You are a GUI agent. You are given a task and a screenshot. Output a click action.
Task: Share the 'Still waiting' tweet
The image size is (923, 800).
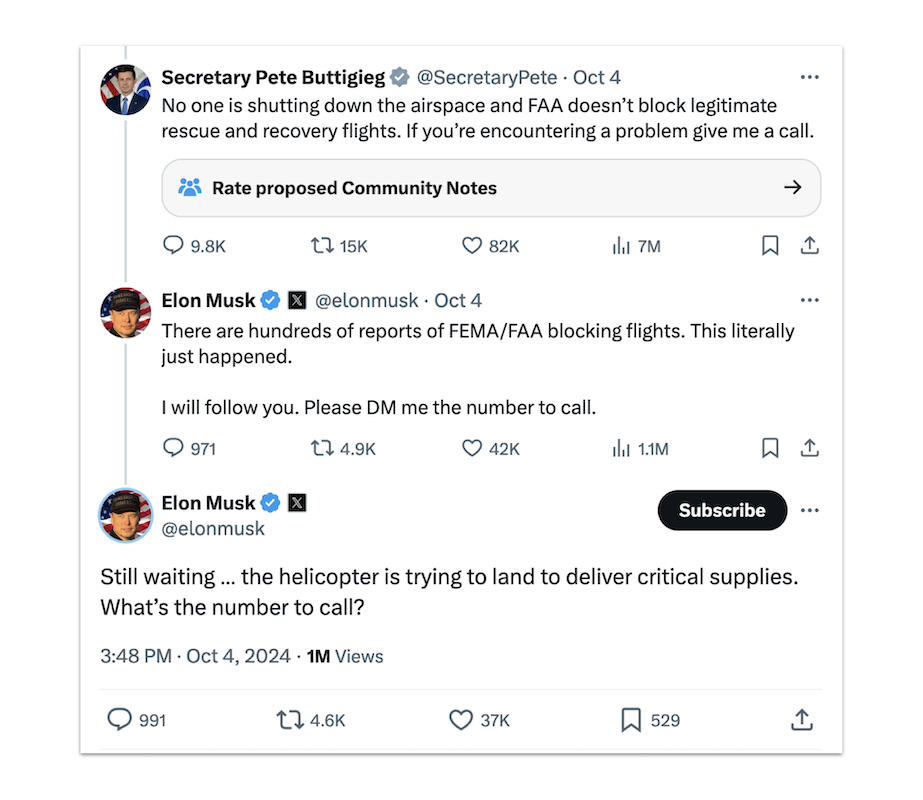[801, 719]
